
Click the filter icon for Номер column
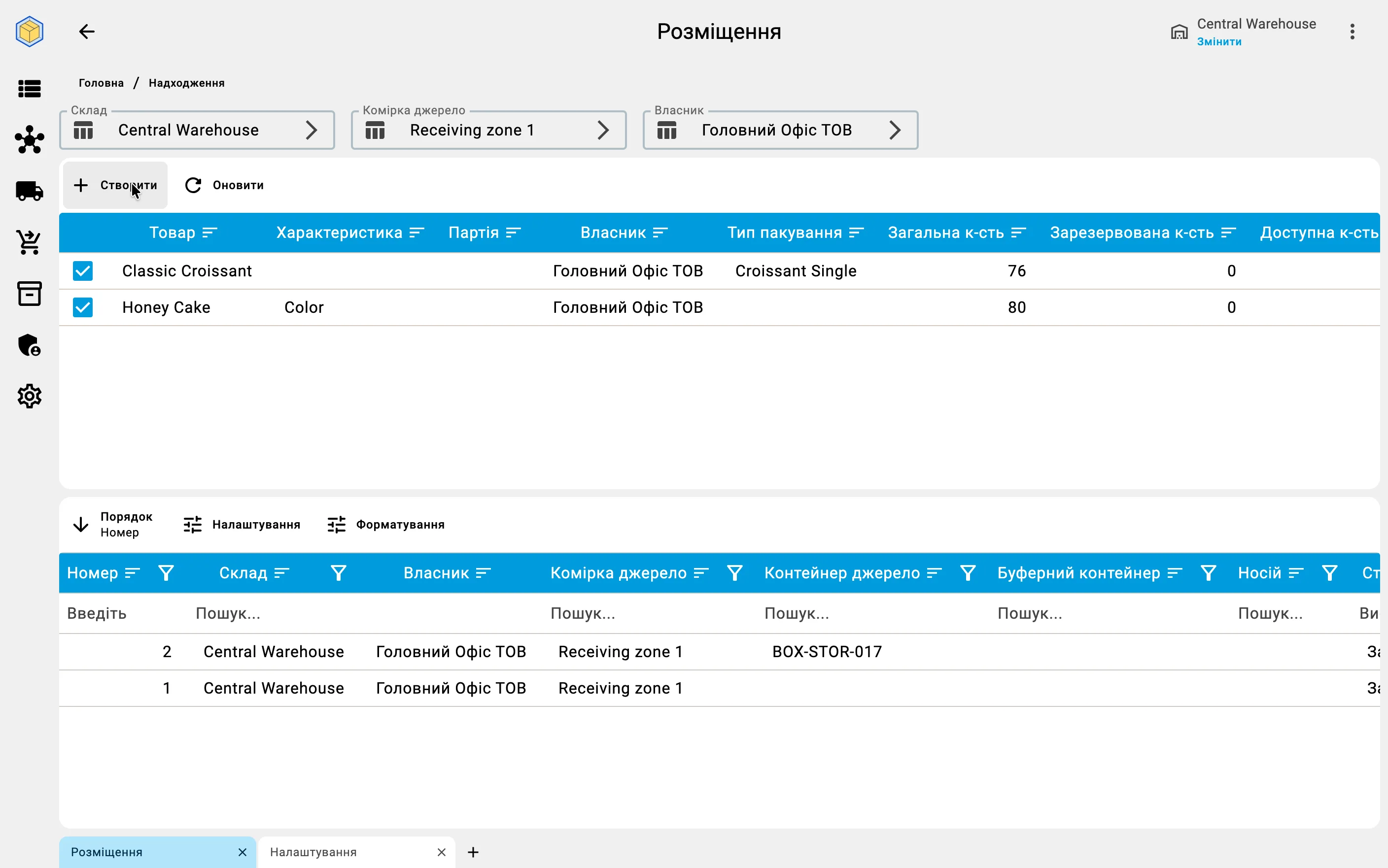166,573
